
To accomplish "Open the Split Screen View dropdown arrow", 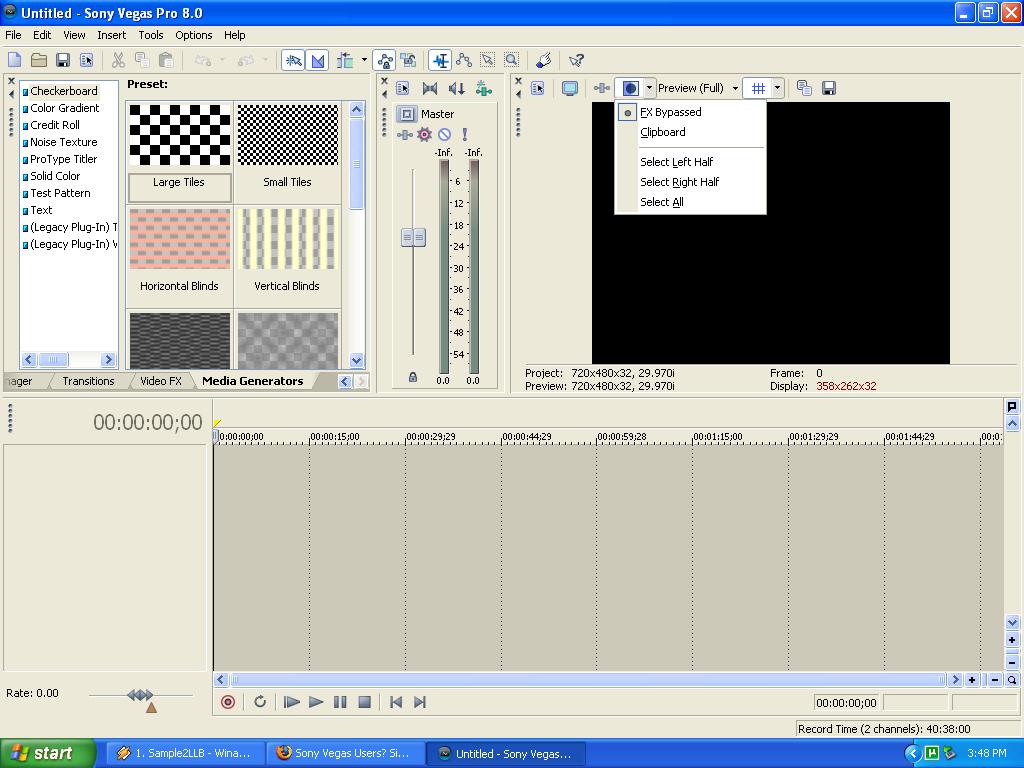I will (649, 88).
